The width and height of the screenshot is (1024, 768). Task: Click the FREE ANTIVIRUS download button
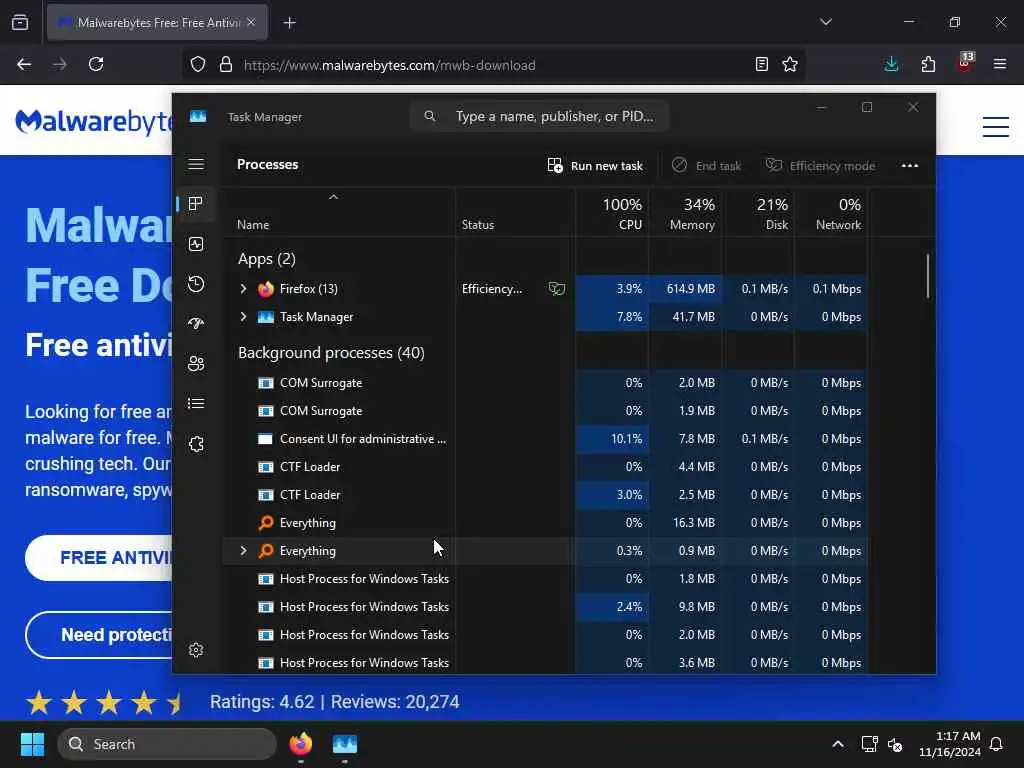point(99,558)
